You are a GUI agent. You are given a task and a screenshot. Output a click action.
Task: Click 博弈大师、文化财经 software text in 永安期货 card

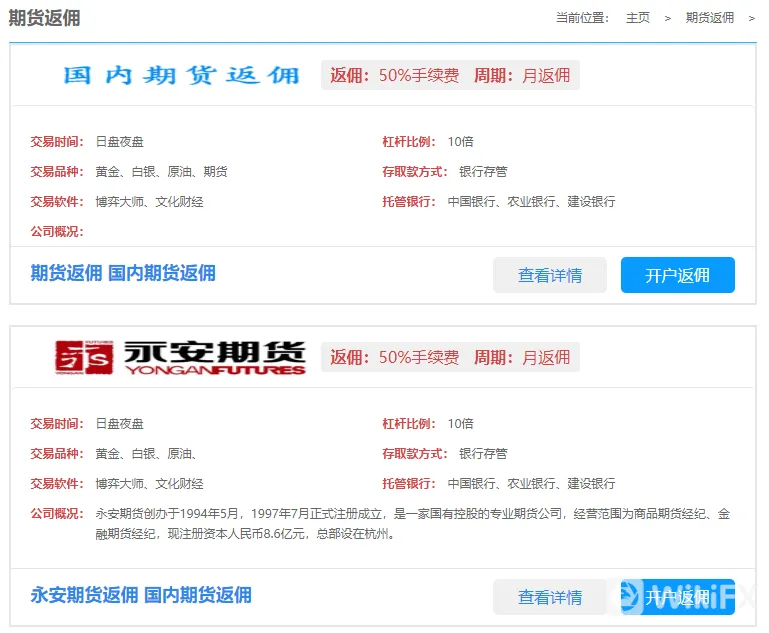click(149, 483)
